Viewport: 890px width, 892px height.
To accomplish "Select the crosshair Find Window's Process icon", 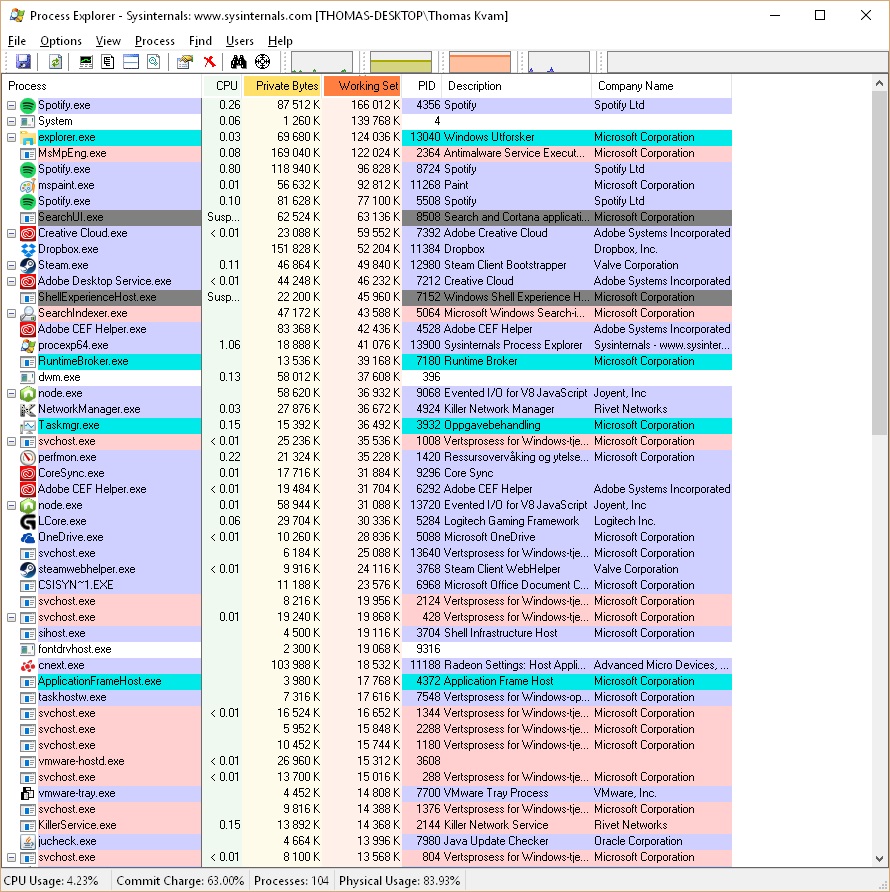I will [262, 61].
